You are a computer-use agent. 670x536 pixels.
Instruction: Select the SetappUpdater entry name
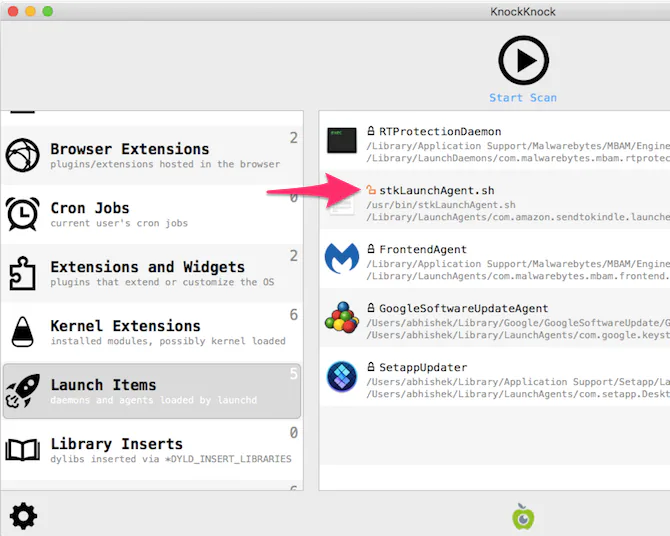423,367
